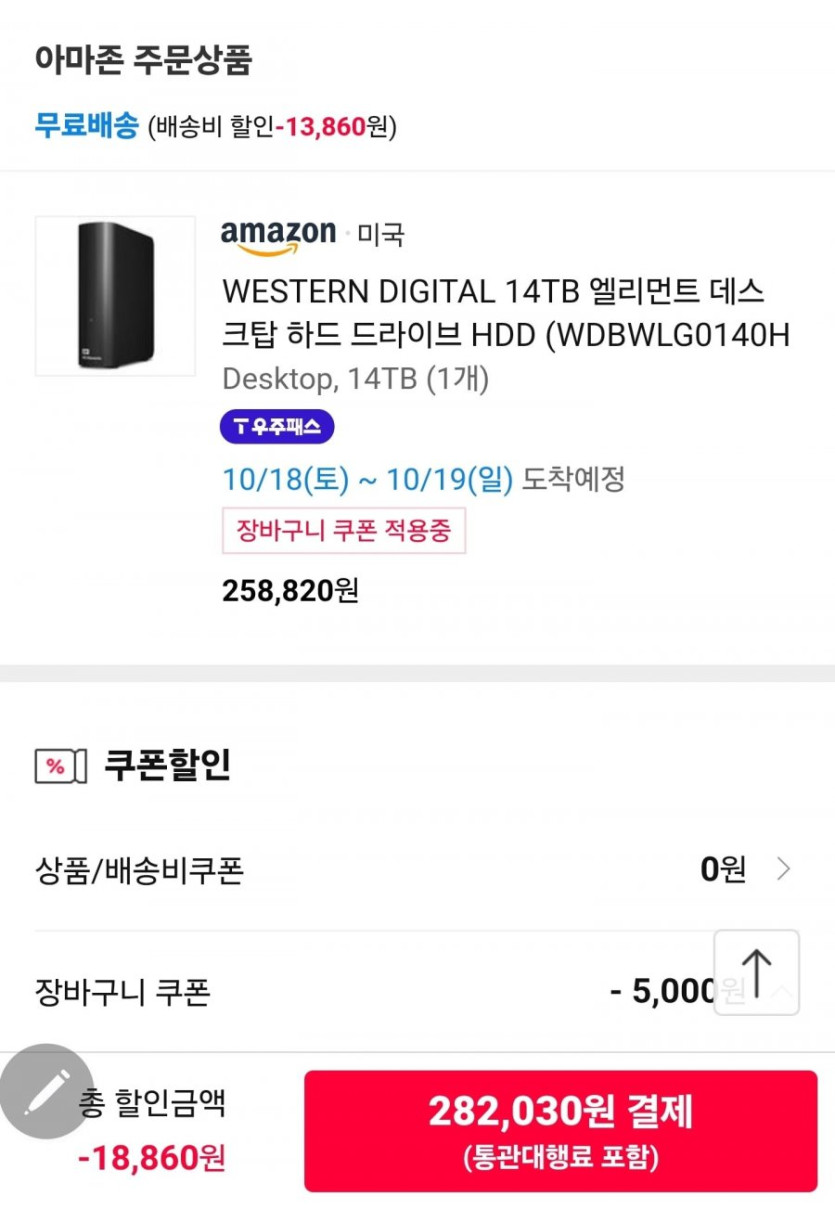Tap the Desktop, 14TB (1개) option text

click(x=355, y=379)
